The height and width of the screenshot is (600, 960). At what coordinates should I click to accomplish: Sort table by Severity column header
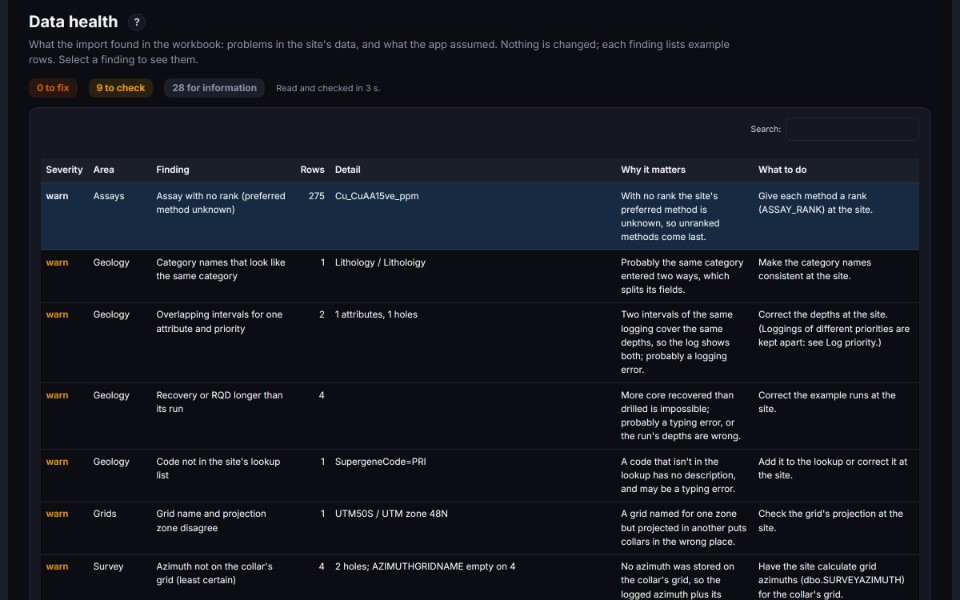point(64,170)
